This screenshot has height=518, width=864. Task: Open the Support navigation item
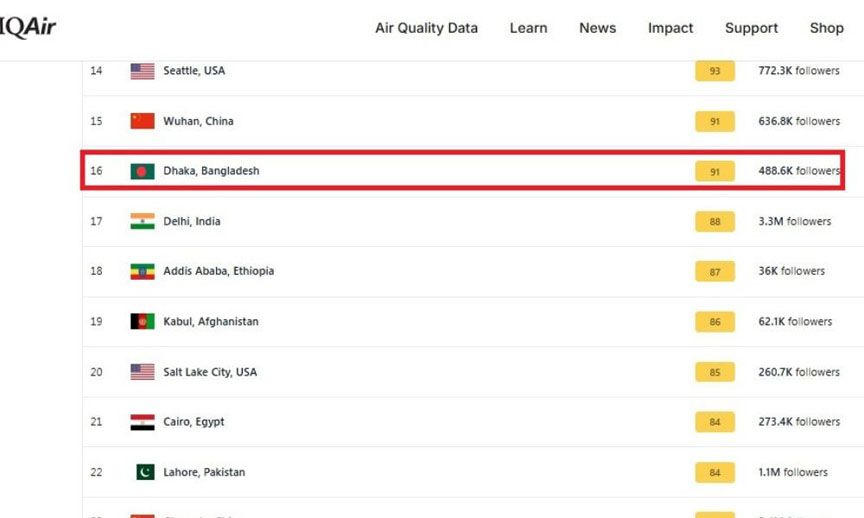[751, 28]
